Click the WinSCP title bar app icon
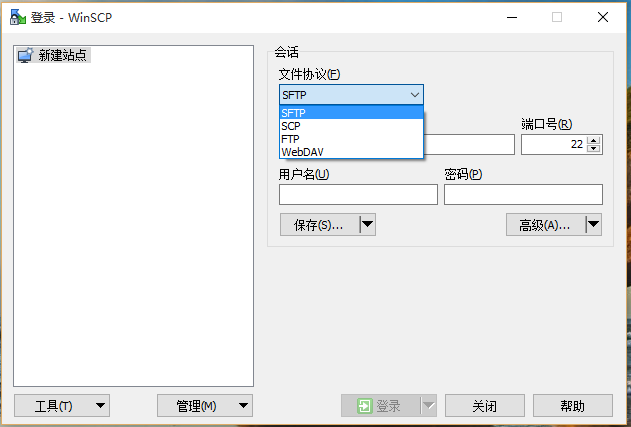631x427 pixels. [18, 17]
